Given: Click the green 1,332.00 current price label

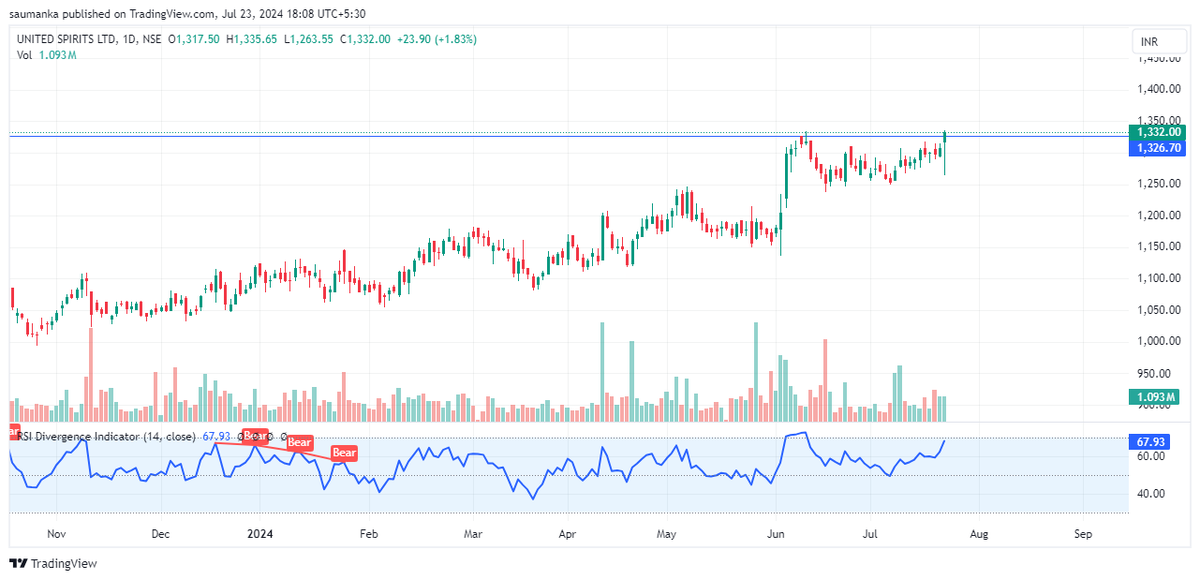Looking at the screenshot, I should tap(1156, 132).
